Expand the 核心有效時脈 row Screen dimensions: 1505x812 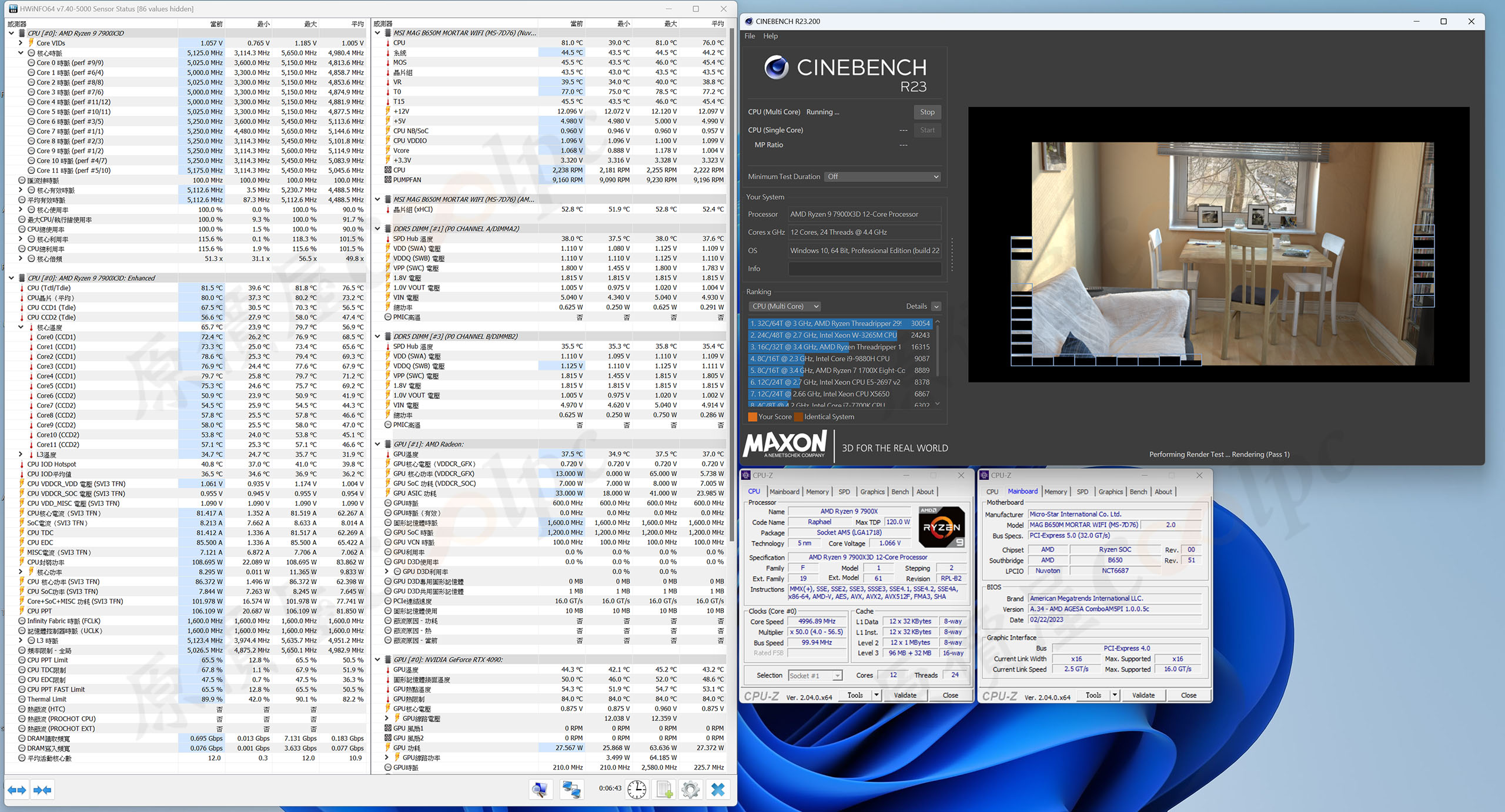point(21,190)
